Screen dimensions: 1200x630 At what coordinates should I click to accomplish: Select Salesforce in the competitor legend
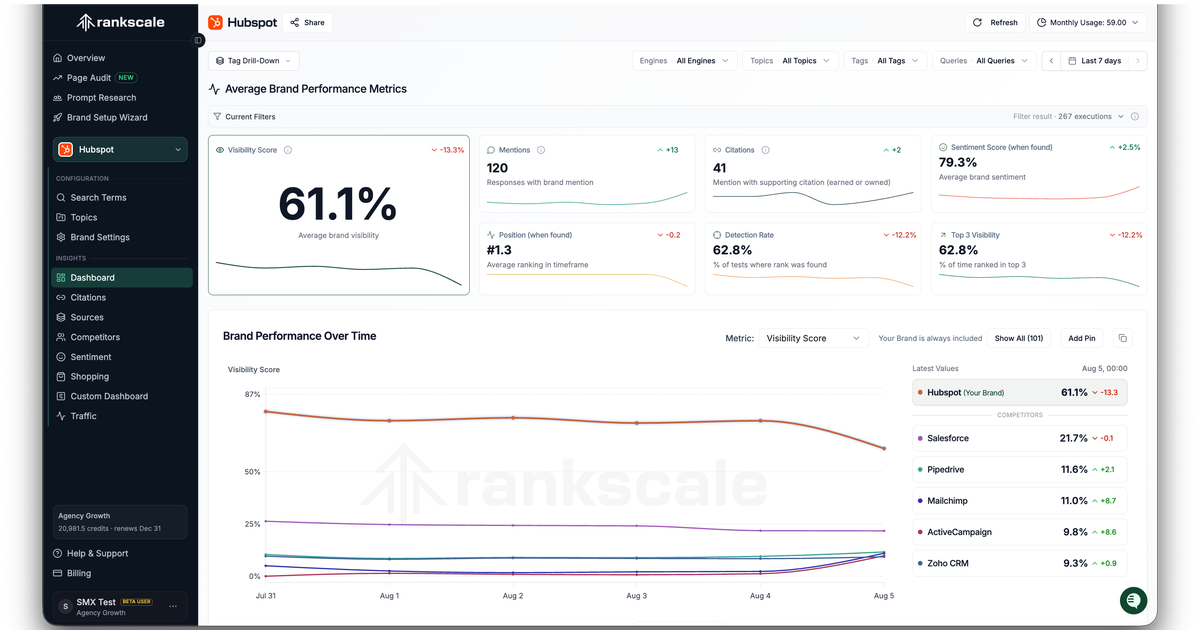coord(1019,438)
